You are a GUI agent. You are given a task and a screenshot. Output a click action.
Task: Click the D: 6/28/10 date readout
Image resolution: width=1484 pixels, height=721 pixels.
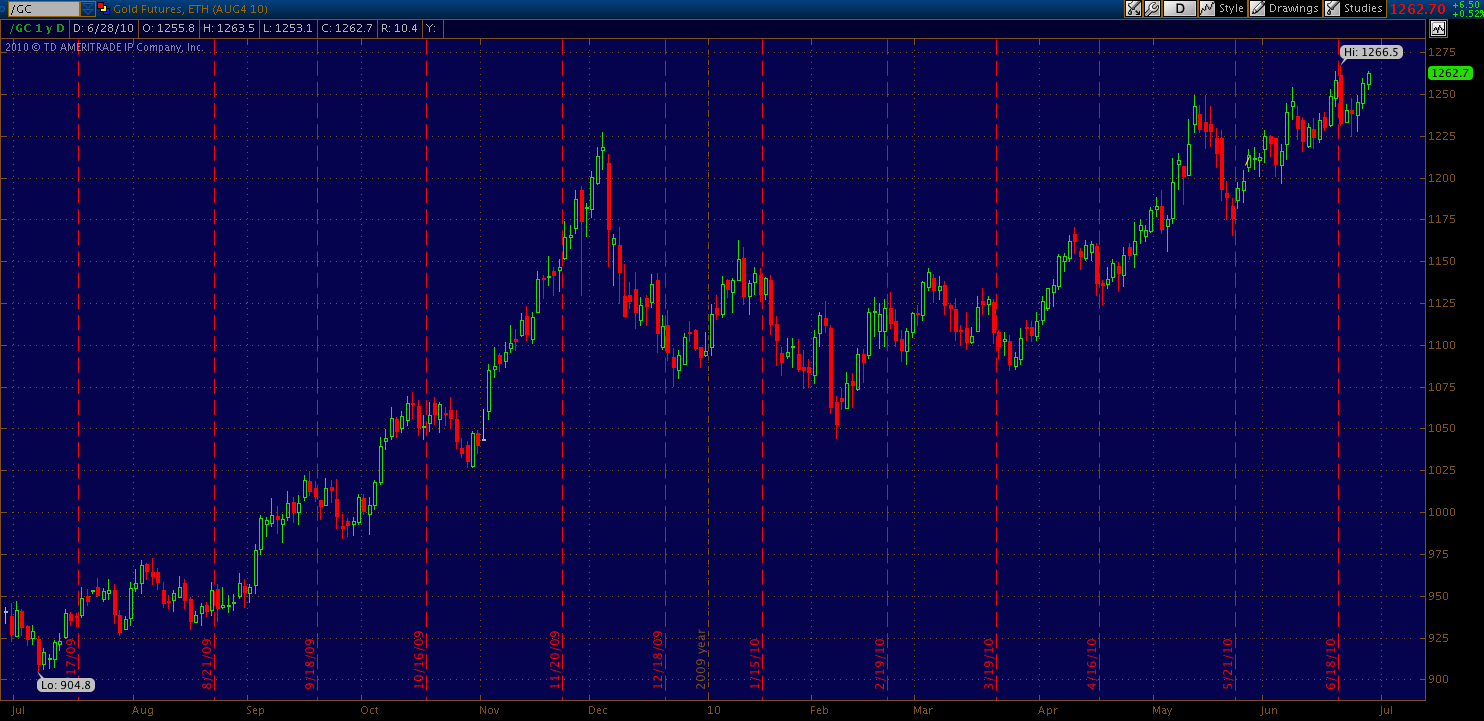104,27
